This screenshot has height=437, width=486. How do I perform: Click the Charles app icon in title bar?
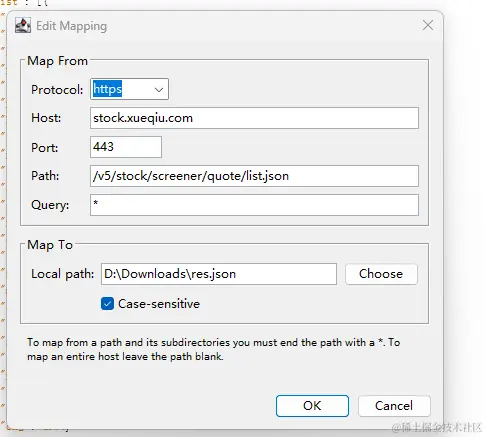(23, 25)
